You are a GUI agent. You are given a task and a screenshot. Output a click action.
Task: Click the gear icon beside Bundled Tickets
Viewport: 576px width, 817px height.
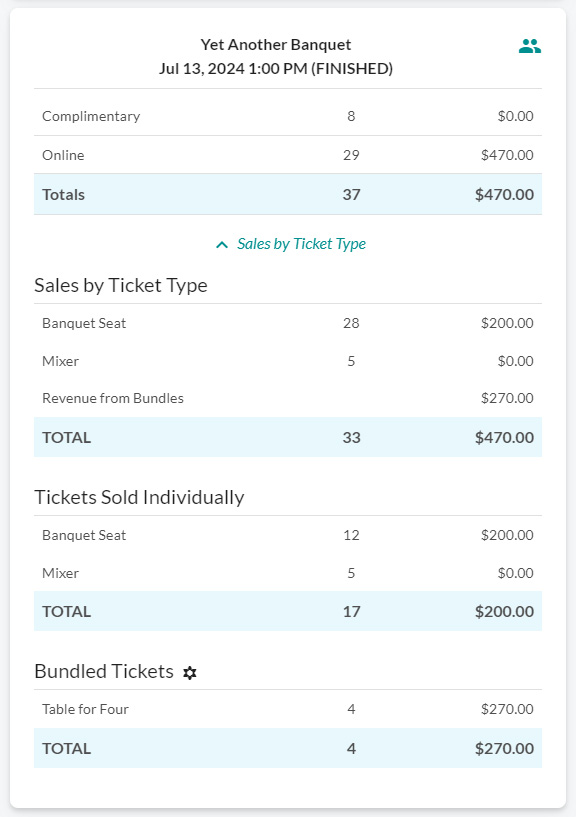190,673
